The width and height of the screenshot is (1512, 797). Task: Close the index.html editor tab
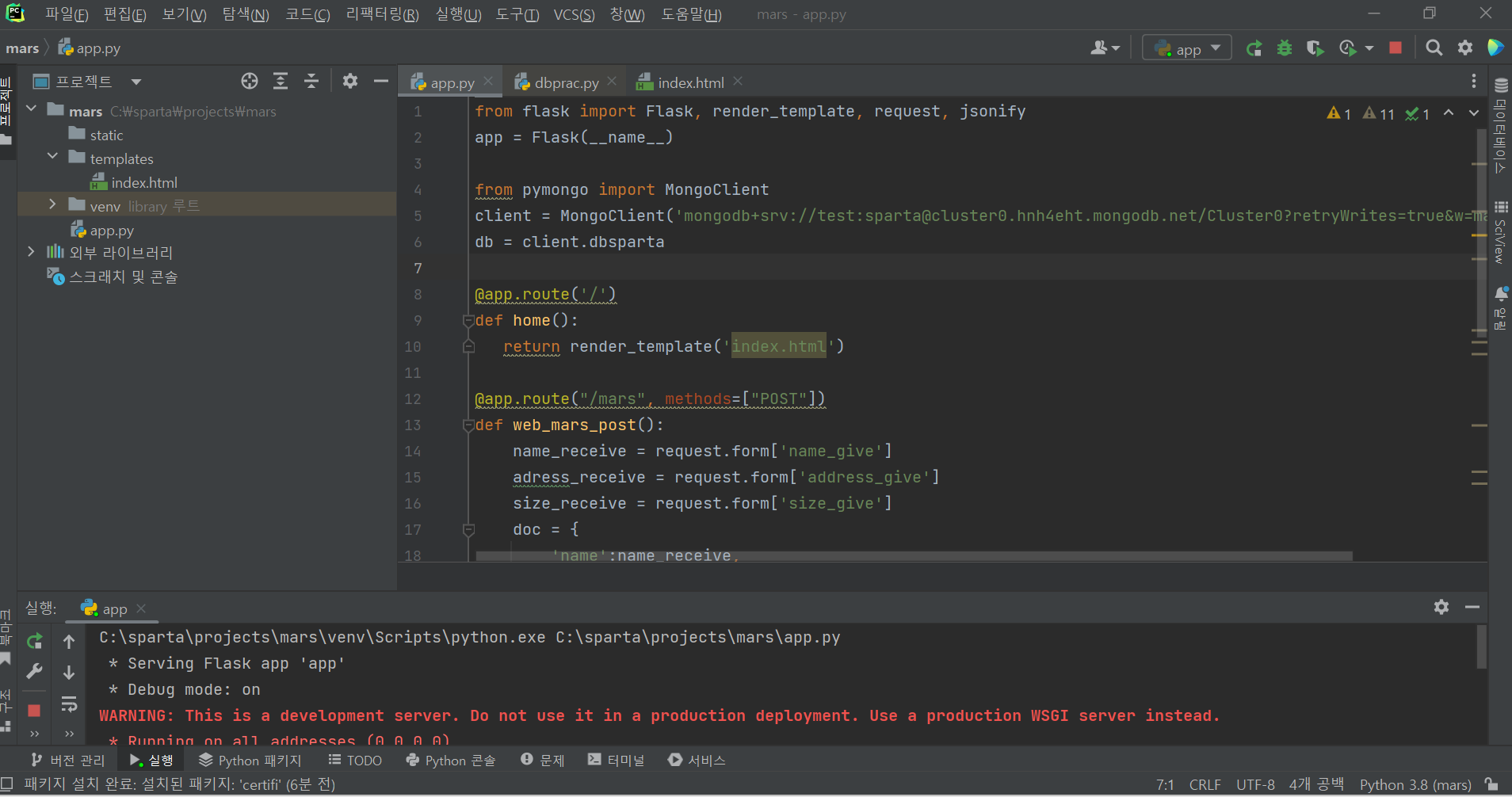pyautogui.click(x=738, y=82)
